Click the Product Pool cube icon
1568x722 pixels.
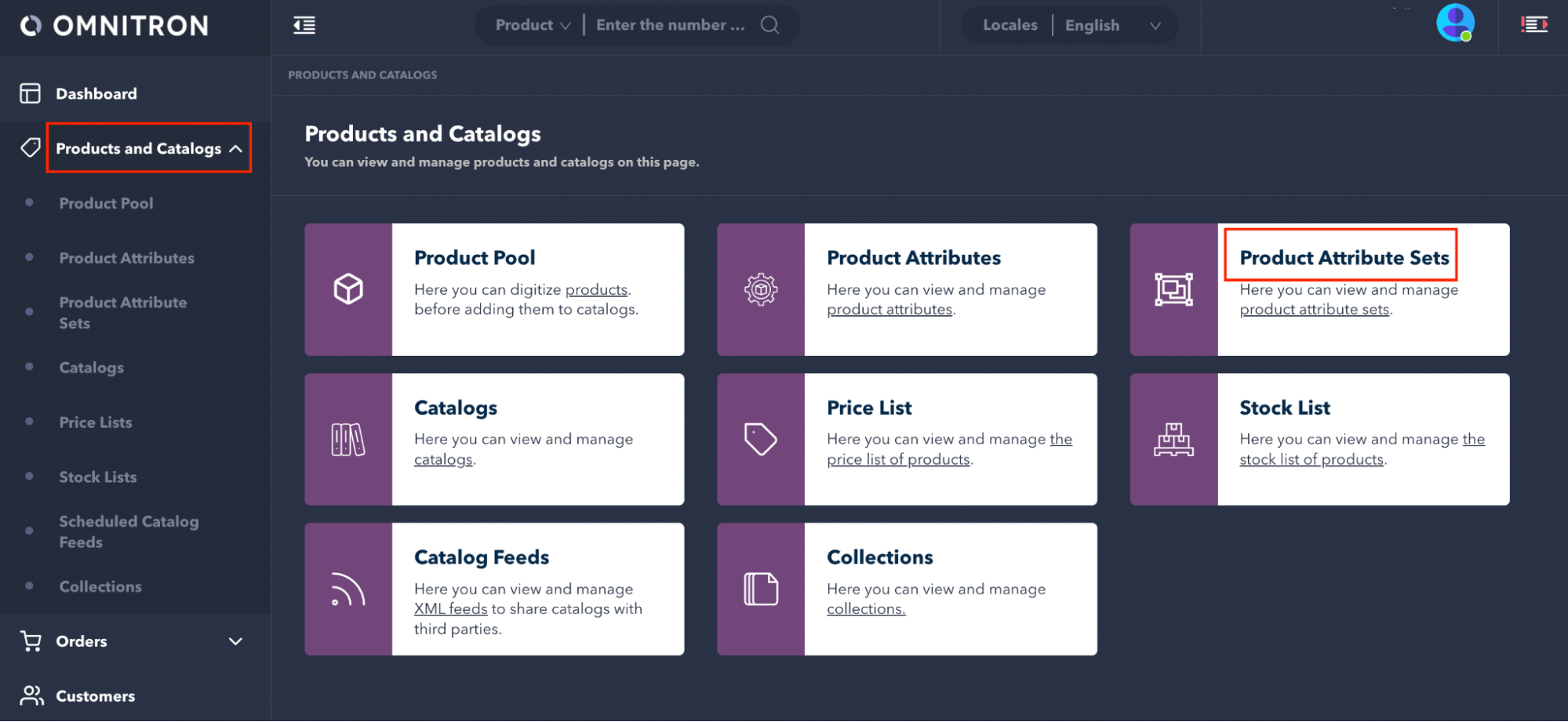348,289
